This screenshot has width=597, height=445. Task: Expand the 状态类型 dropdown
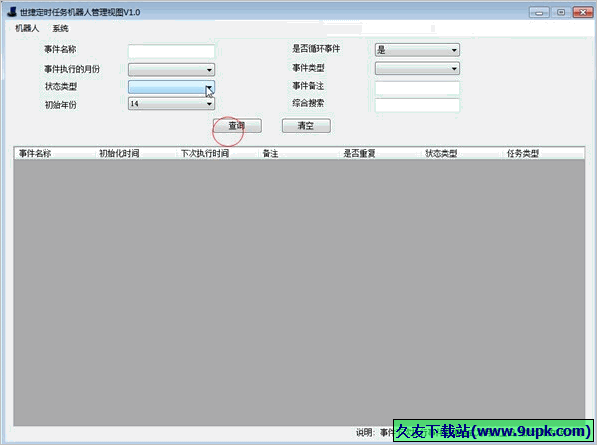pyautogui.click(x=171, y=87)
